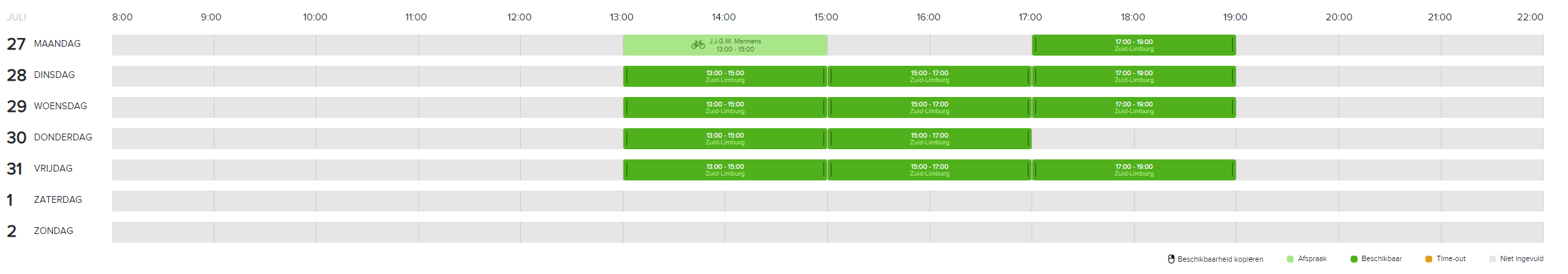
Task: Select Wednesday's 15:00 - 17:00 Zuid-Limburg block
Action: coord(929,108)
